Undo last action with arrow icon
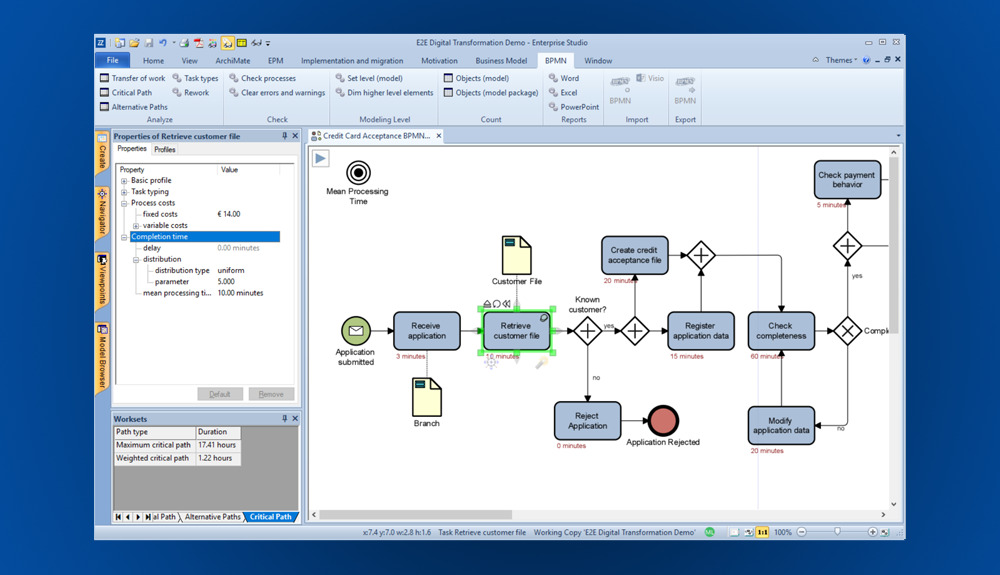The image size is (1000, 575). [x=163, y=43]
